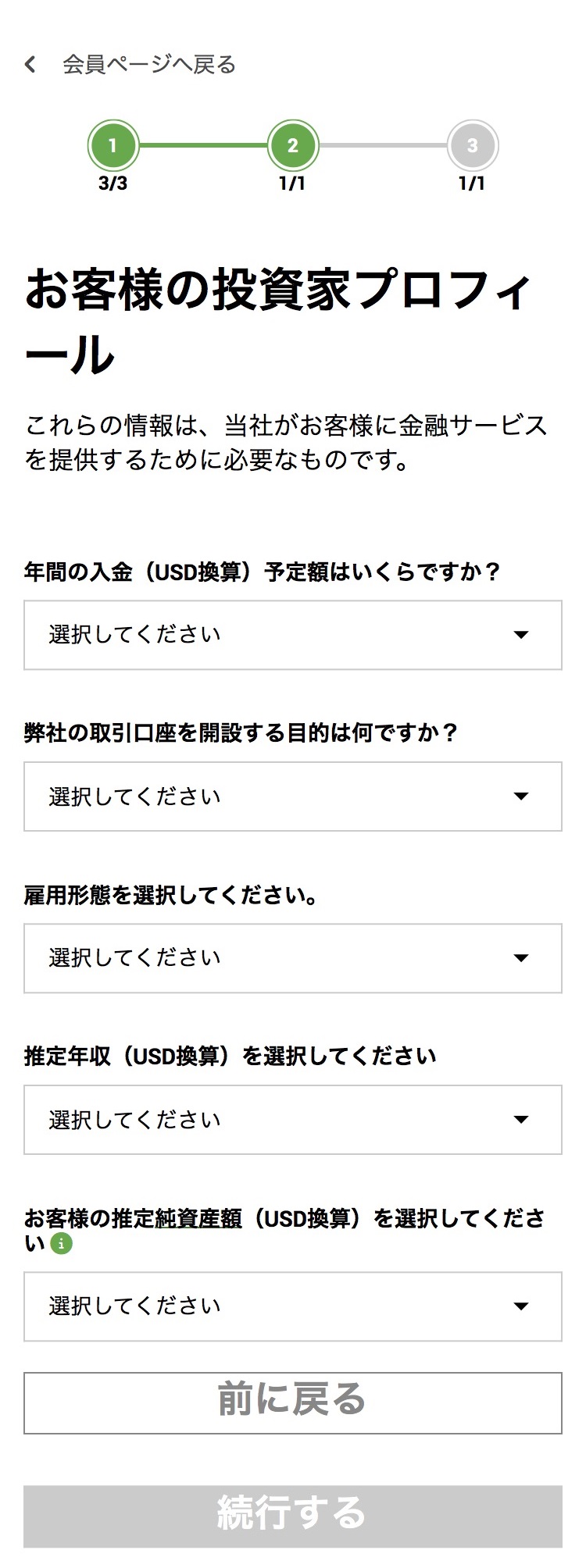Click the arrow icon of 雇用形態 dropdown
This screenshot has width=586, height=1568.
click(x=521, y=958)
